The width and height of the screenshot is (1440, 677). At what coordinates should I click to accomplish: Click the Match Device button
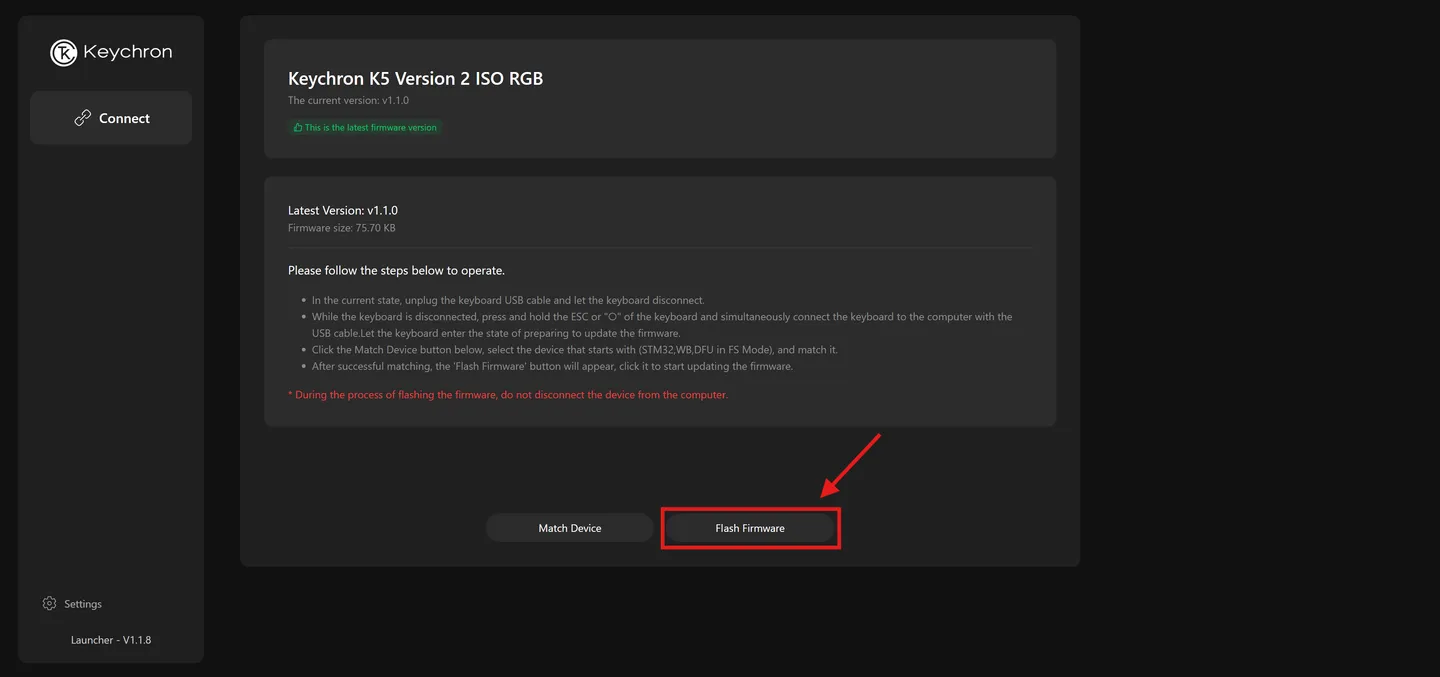click(x=570, y=528)
